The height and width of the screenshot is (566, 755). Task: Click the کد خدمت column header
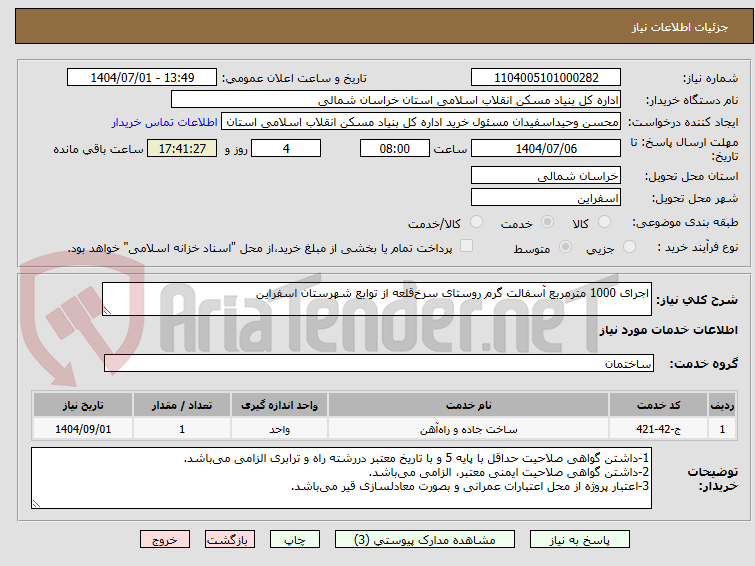click(x=658, y=405)
